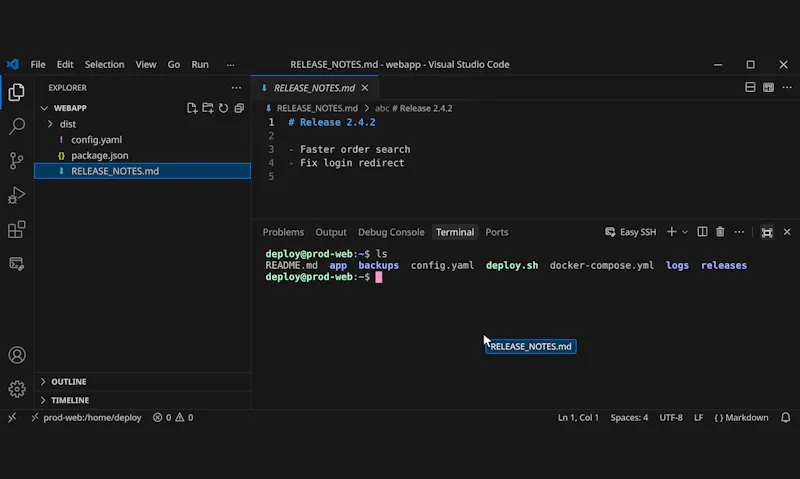The image size is (800, 479).
Task: Open the Extensions view
Action: coord(16,229)
